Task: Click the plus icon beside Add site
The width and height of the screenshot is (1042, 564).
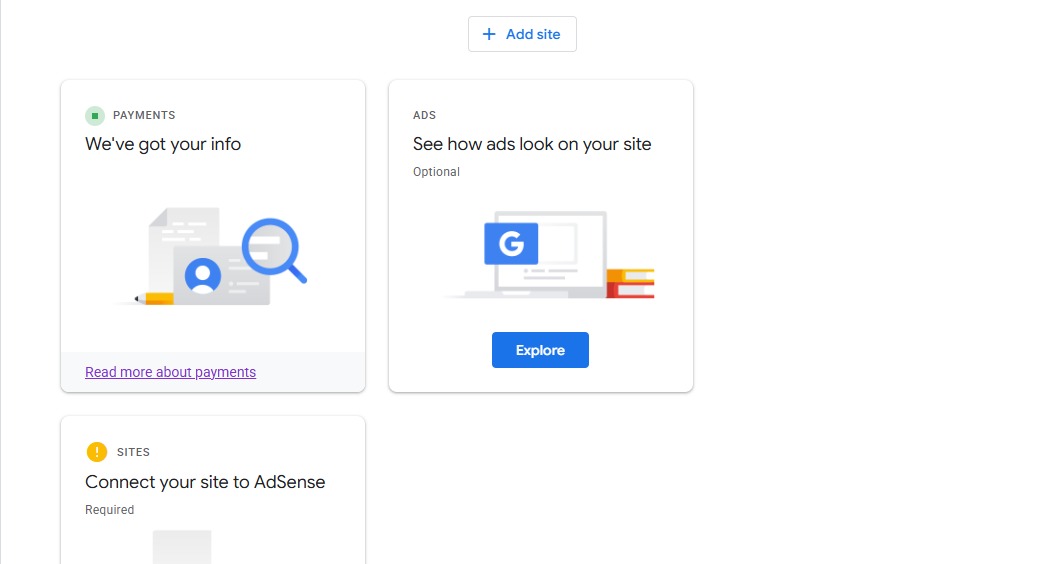Action: coord(489,34)
